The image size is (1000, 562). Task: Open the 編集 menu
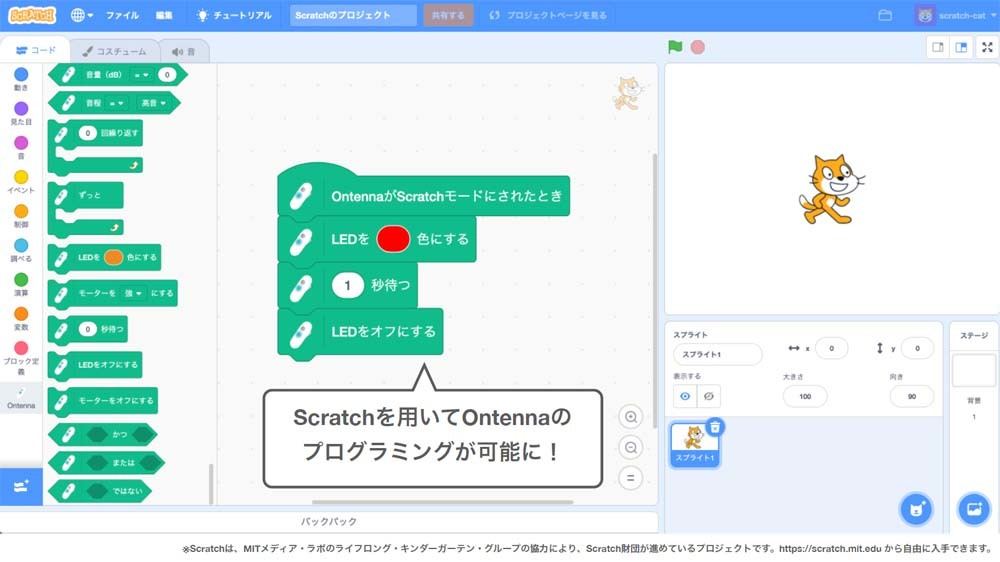tap(164, 15)
